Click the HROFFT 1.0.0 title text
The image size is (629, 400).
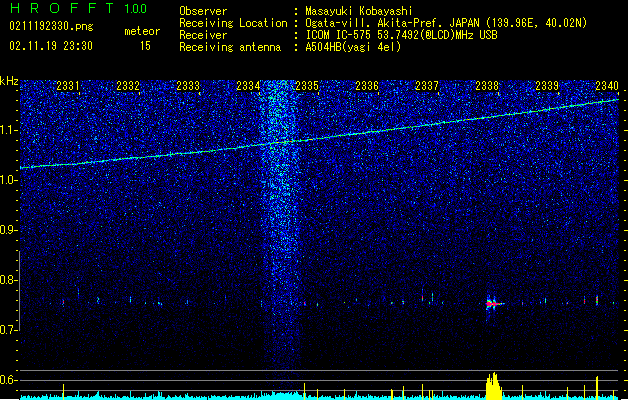(x=79, y=8)
